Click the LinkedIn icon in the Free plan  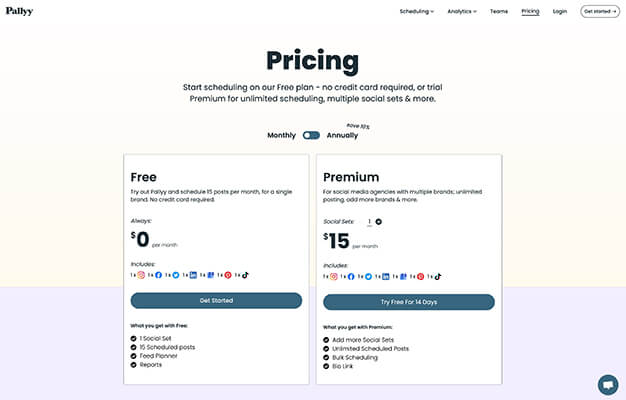point(193,274)
